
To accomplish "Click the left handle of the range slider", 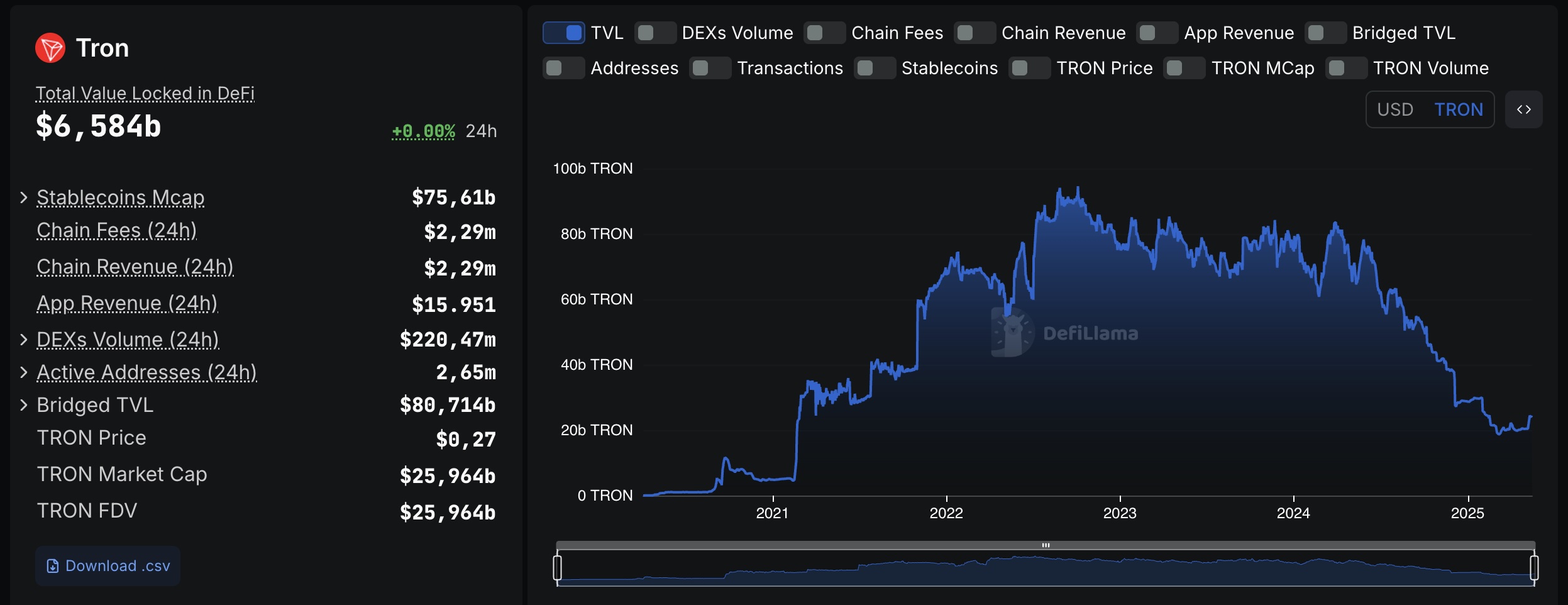I will [x=557, y=567].
